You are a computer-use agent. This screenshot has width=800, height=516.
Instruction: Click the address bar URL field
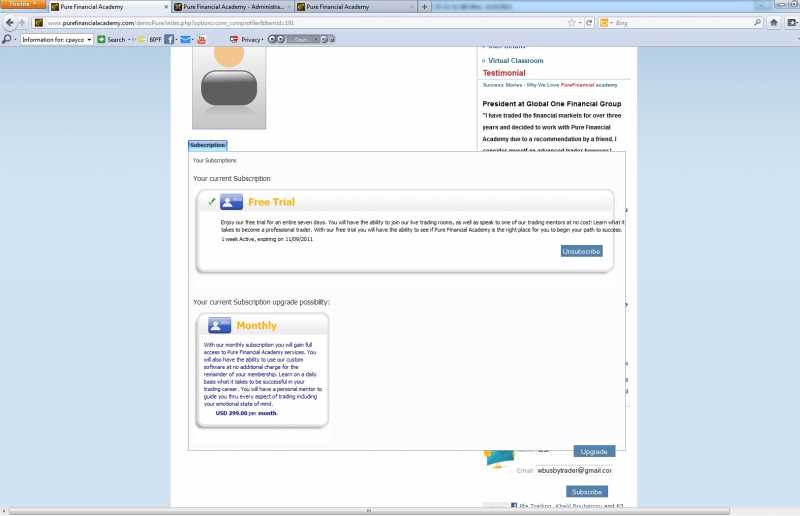tap(306, 22)
